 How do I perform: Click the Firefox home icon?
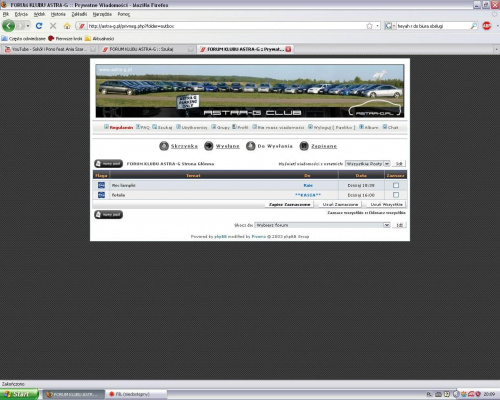click(67, 26)
